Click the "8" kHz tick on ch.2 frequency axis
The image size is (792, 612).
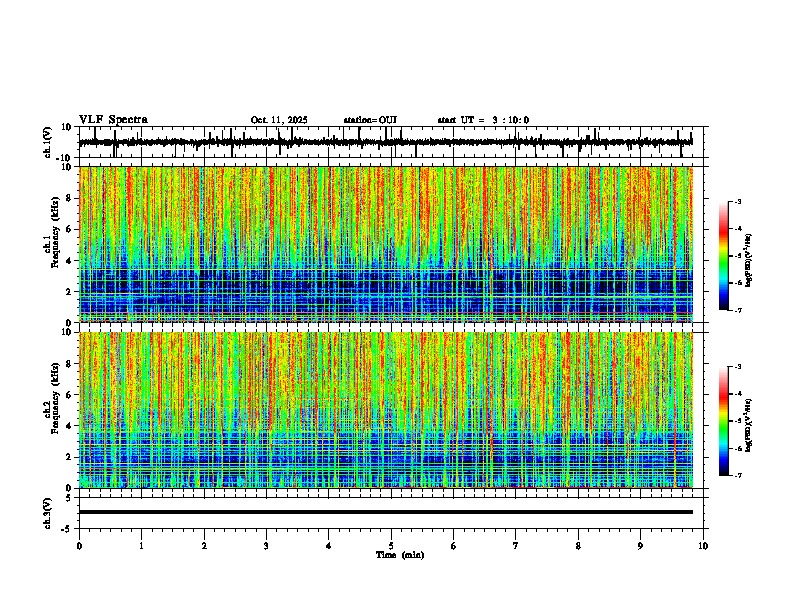click(70, 364)
